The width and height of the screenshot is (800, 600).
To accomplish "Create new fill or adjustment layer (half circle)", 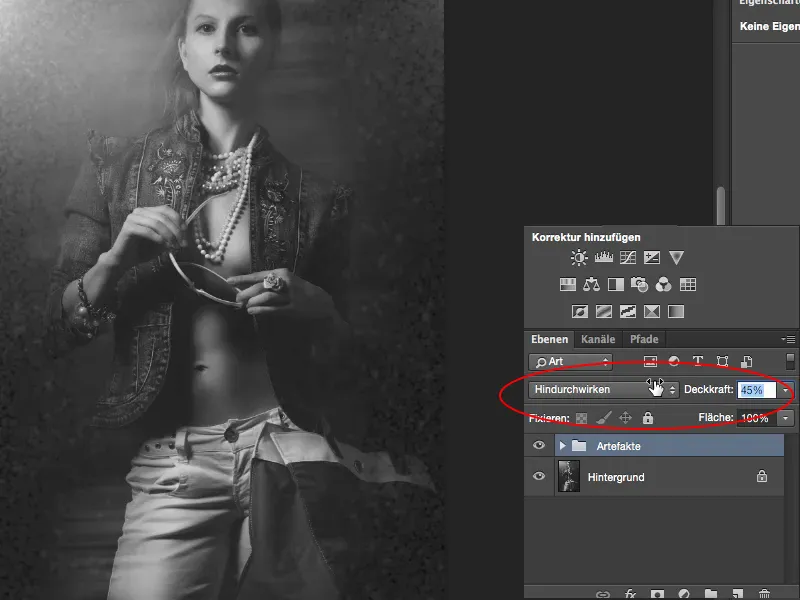I will coord(684,594).
